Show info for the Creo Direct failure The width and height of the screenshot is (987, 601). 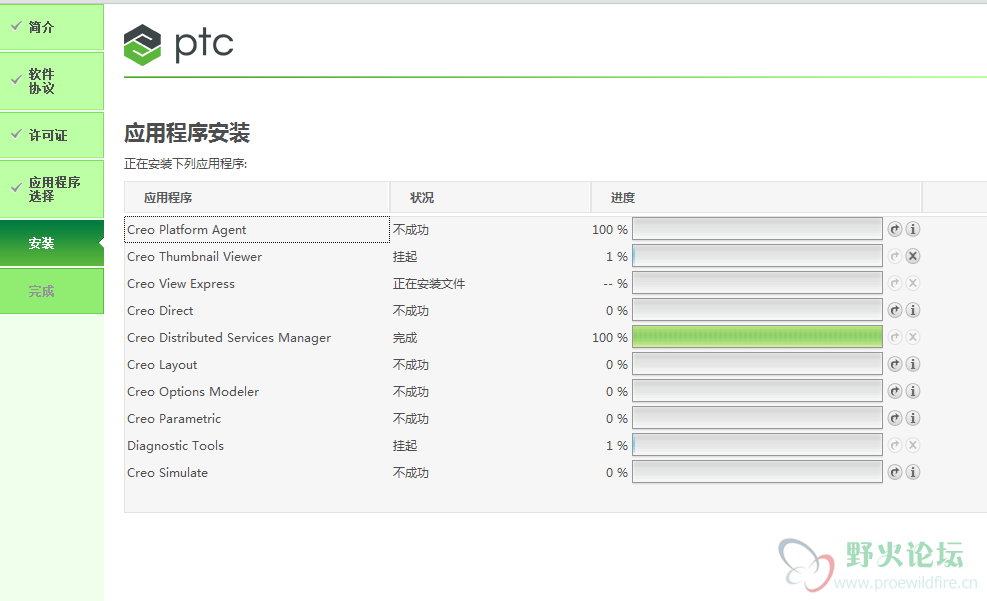(x=913, y=310)
